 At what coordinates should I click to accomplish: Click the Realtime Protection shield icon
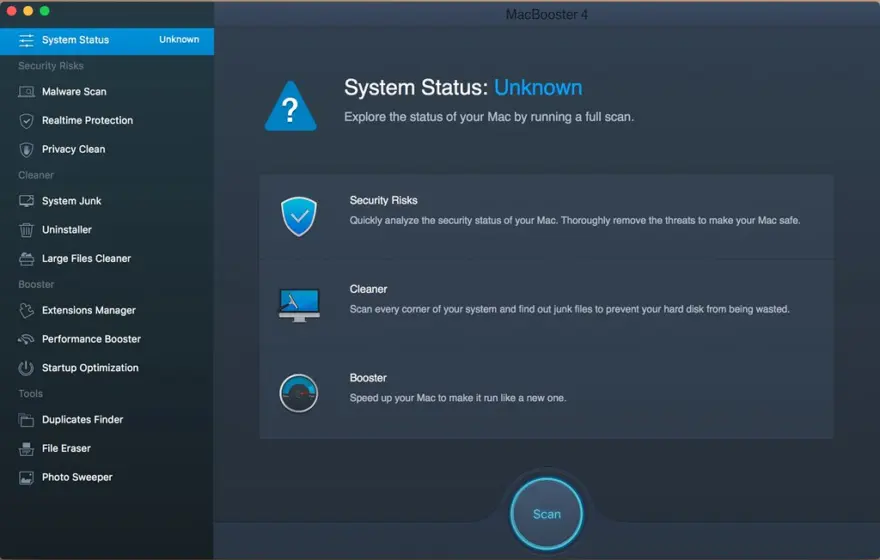26,121
